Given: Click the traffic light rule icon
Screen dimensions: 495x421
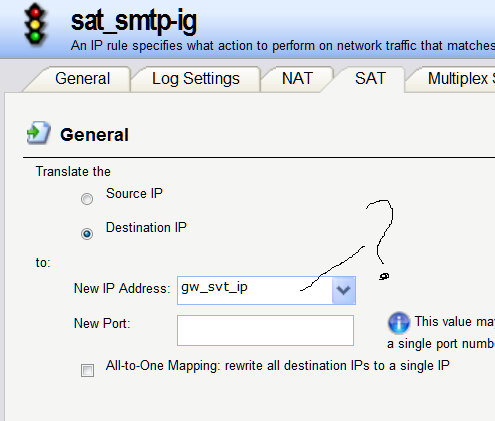Looking at the screenshot, I should coord(35,24).
